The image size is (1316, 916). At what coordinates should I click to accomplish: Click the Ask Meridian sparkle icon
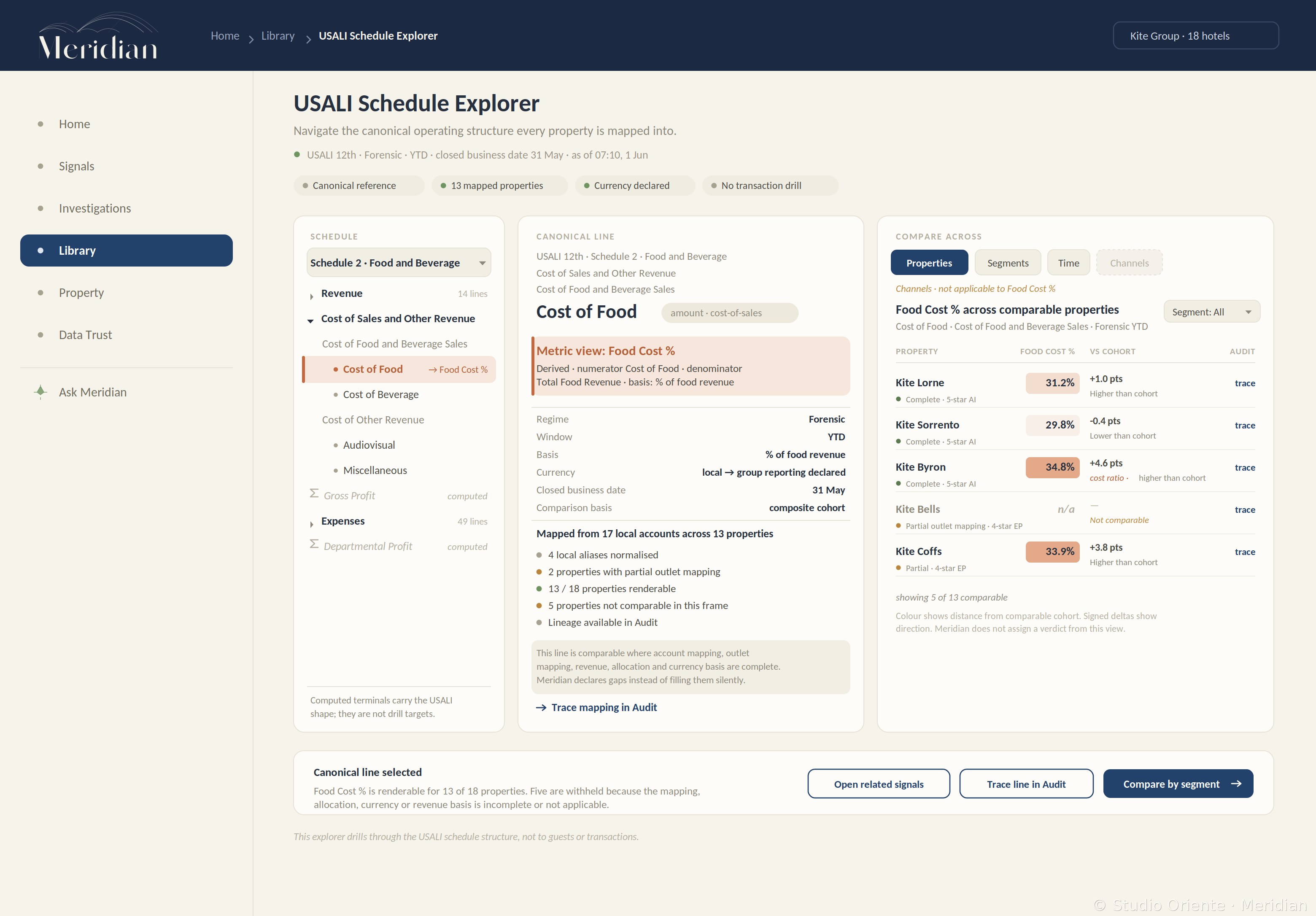pos(40,392)
